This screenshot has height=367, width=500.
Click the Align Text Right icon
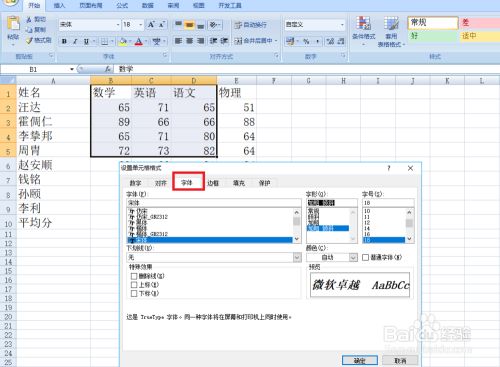click(x=200, y=41)
